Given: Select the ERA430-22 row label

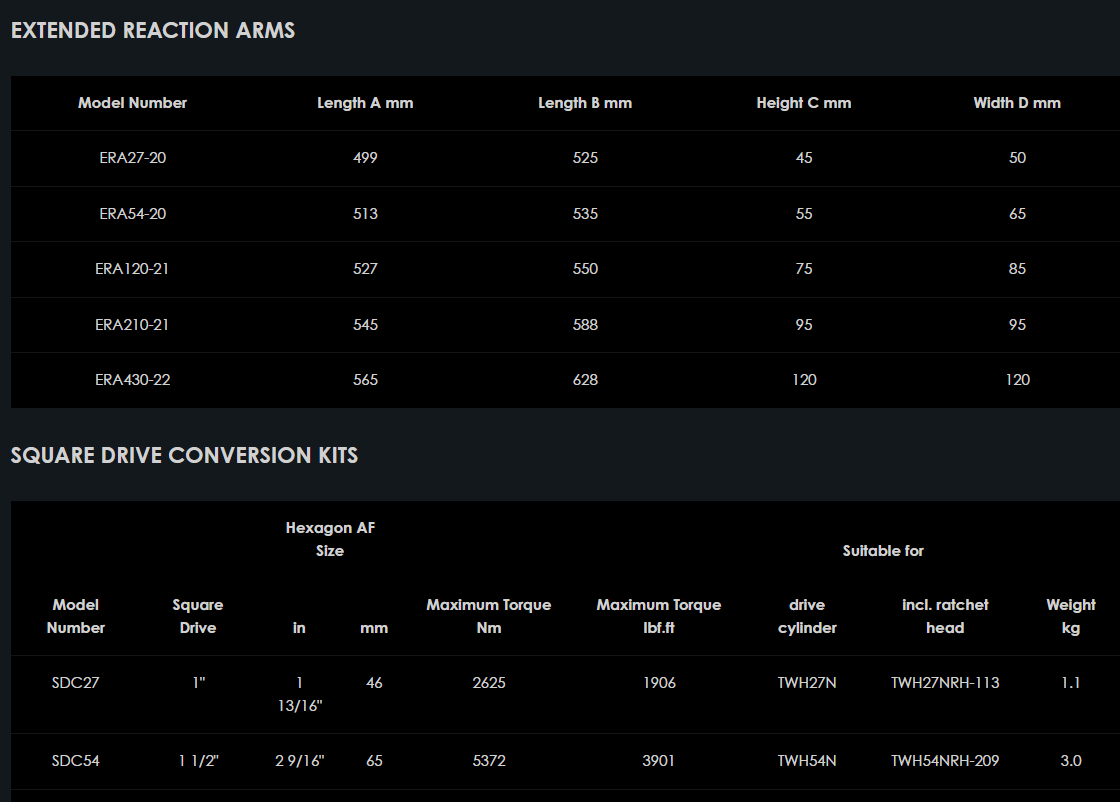Looking at the screenshot, I should 132,380.
